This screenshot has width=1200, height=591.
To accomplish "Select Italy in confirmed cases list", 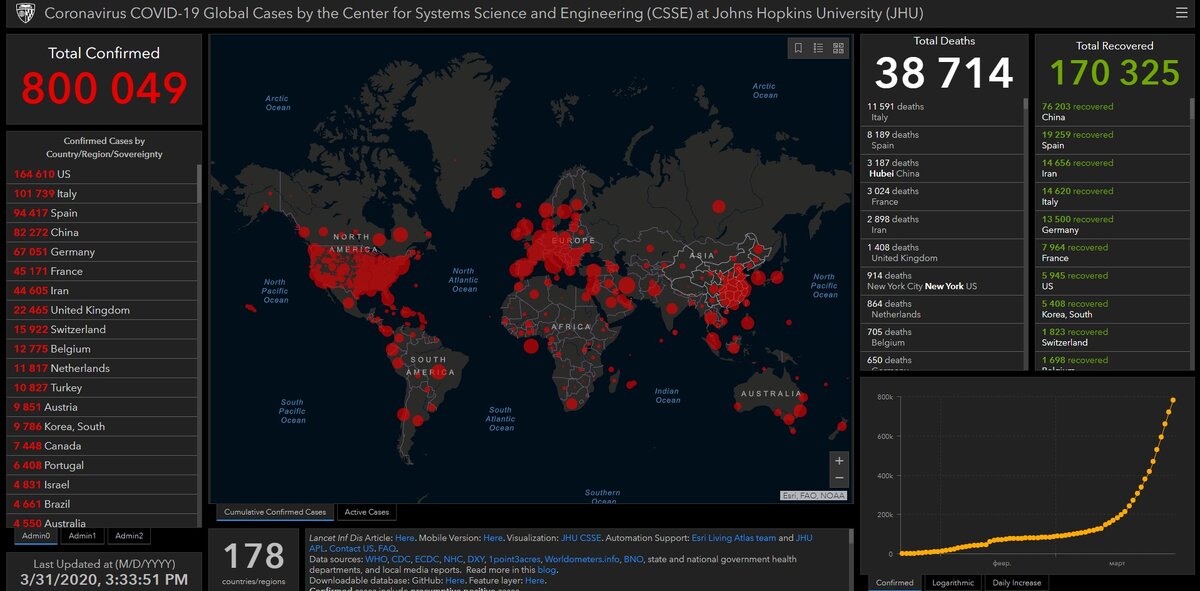I will (x=102, y=193).
